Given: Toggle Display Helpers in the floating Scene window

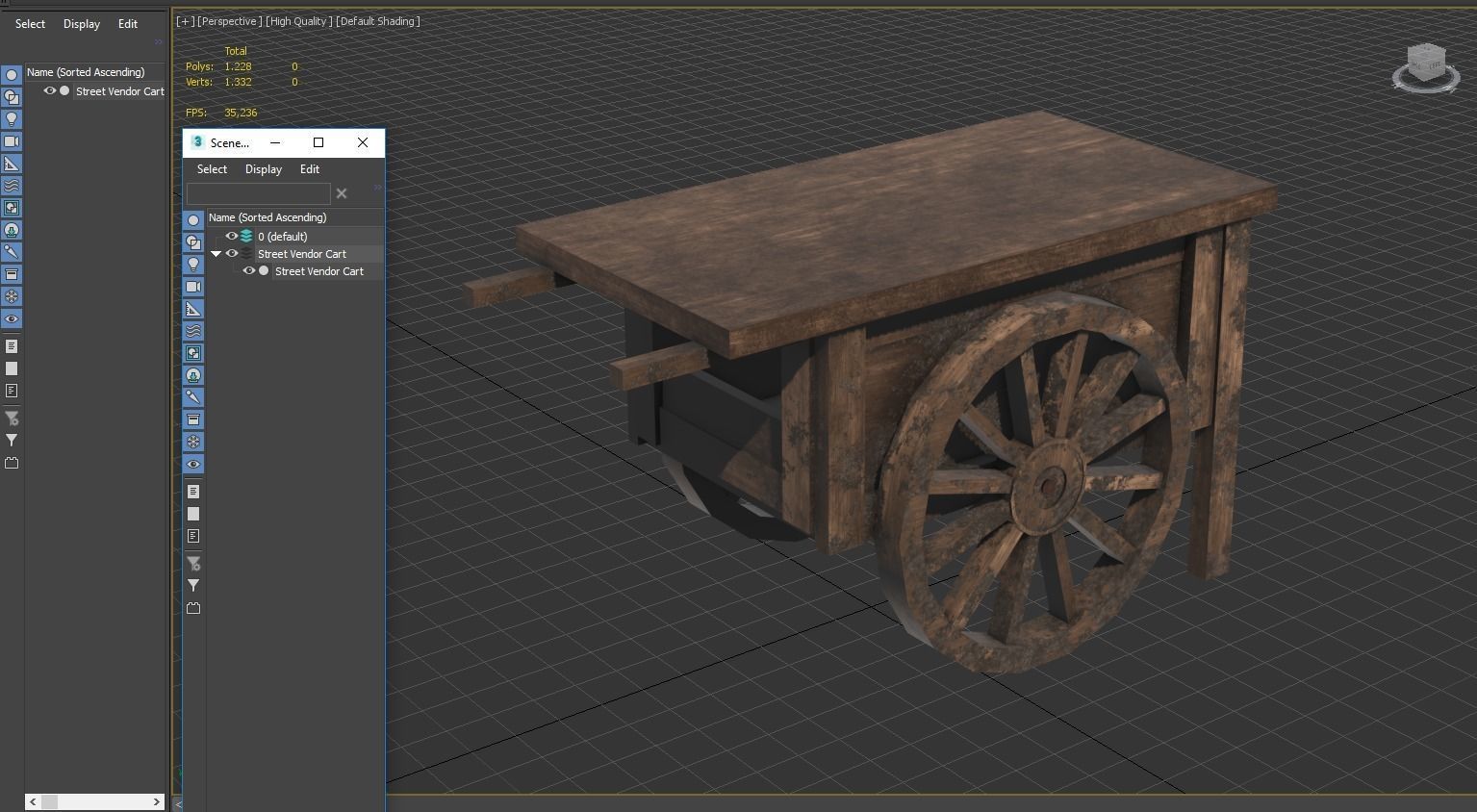Looking at the screenshot, I should pyautogui.click(x=193, y=309).
